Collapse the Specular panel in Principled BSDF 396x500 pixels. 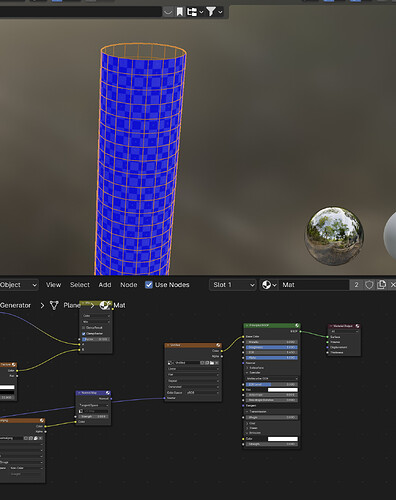click(x=254, y=372)
